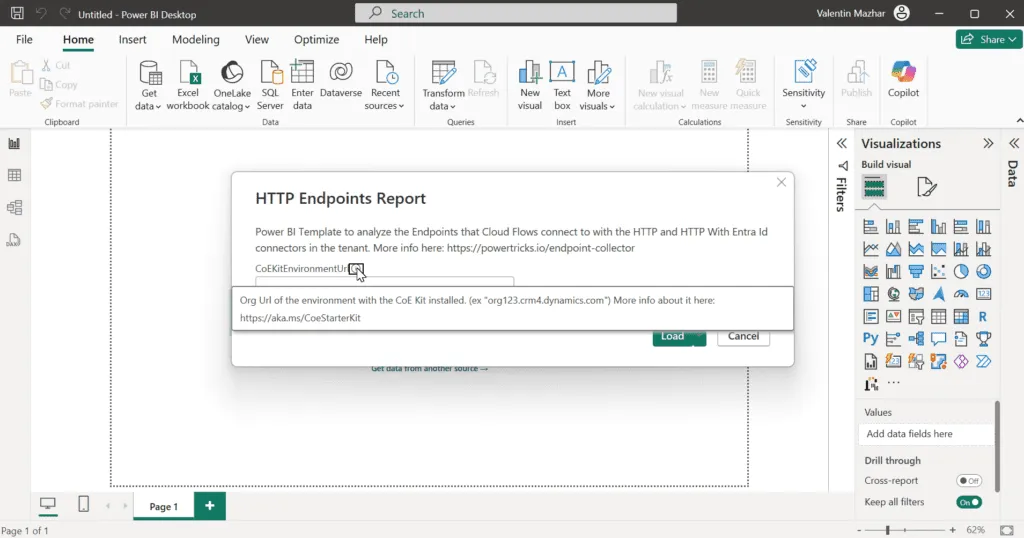Open the Get data dropdown
The image size is (1024, 538).
[x=148, y=86]
